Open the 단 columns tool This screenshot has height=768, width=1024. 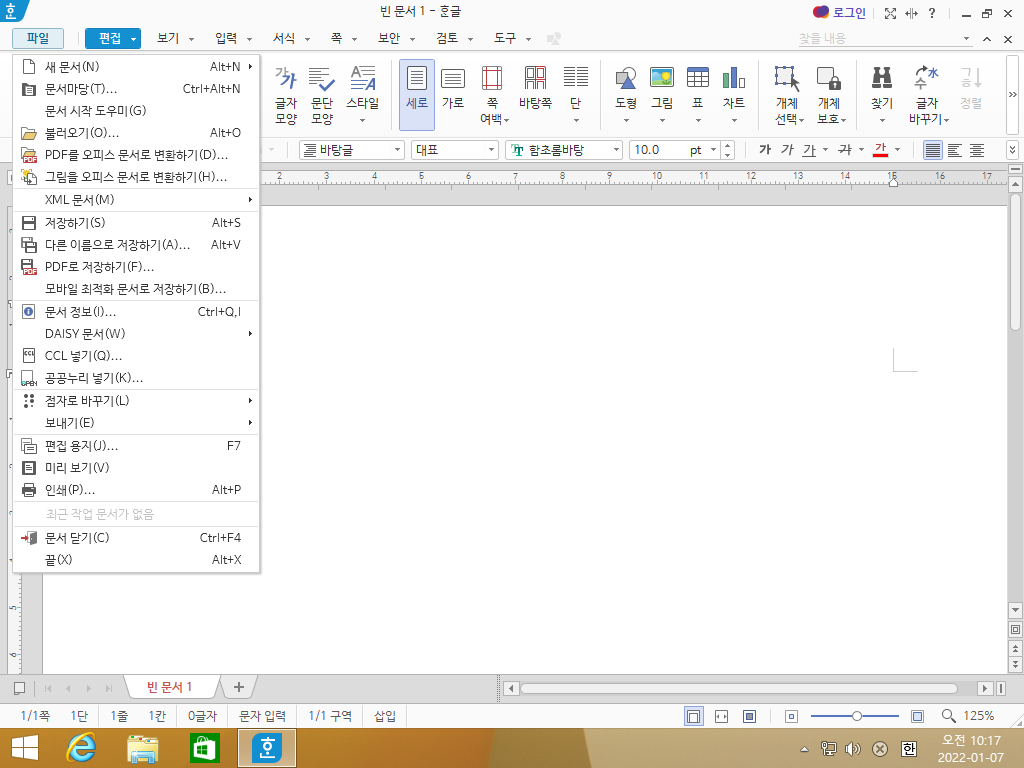tap(575, 95)
